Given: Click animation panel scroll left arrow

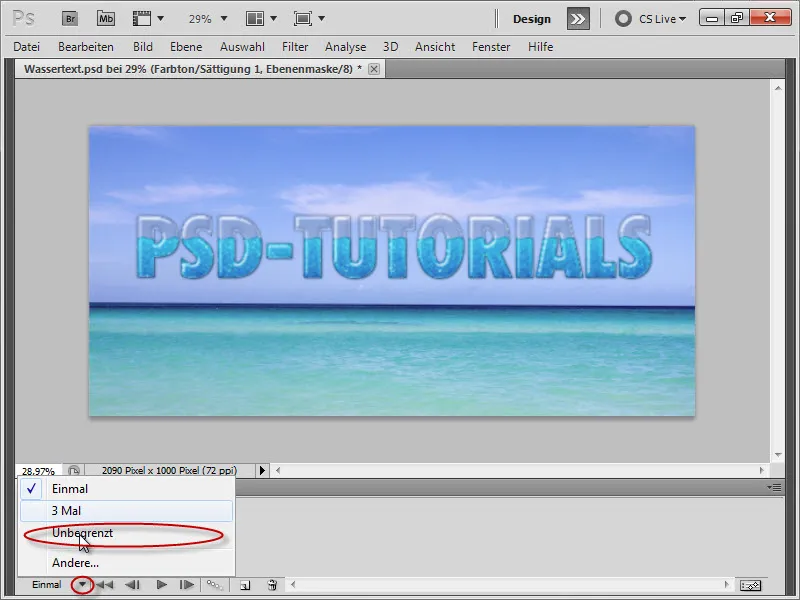Looking at the screenshot, I should tap(293, 585).
